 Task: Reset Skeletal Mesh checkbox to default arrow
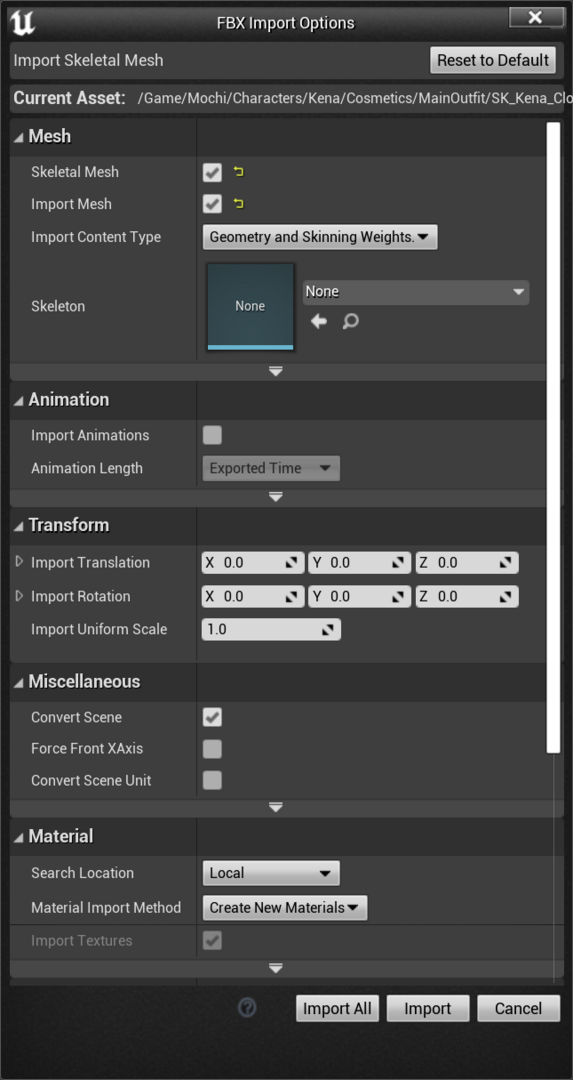(239, 172)
